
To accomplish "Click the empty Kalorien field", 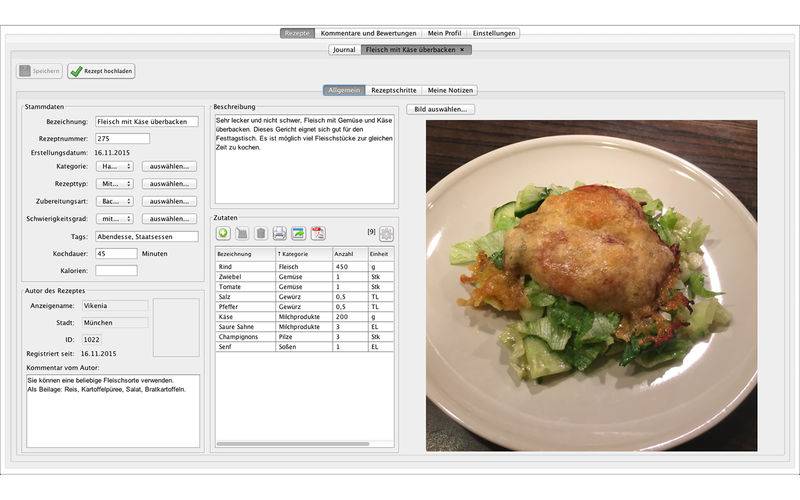I will (116, 270).
